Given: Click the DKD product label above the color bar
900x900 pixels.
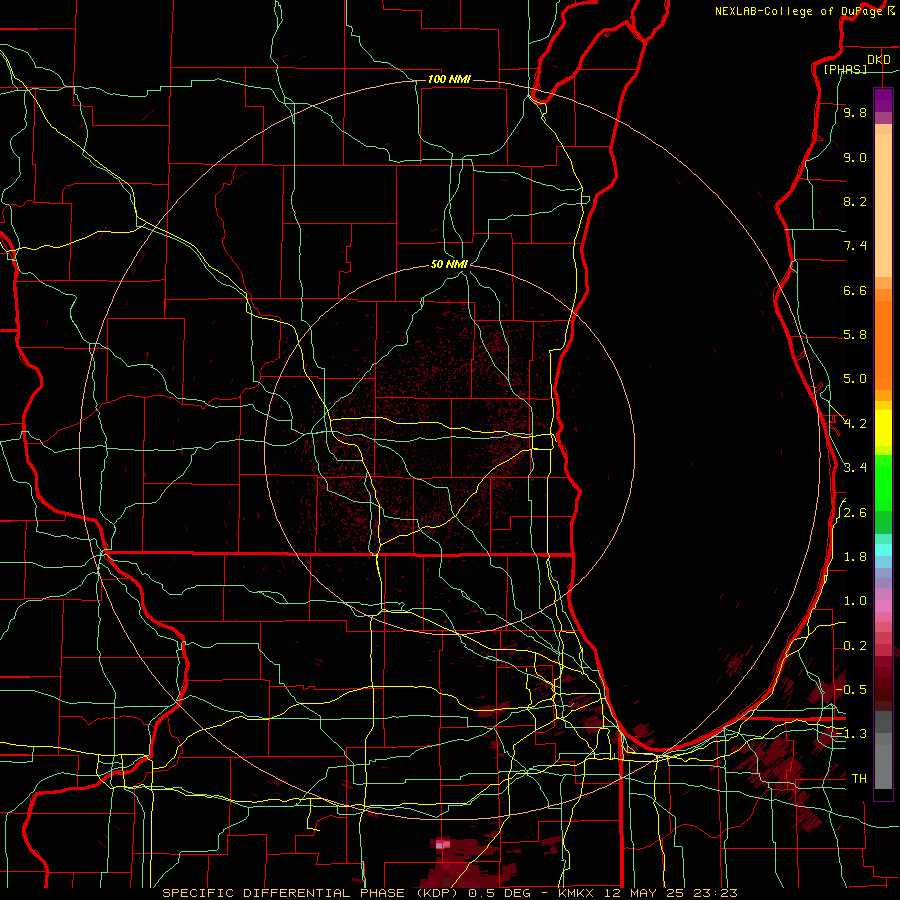Looking at the screenshot, I should coord(879,60).
